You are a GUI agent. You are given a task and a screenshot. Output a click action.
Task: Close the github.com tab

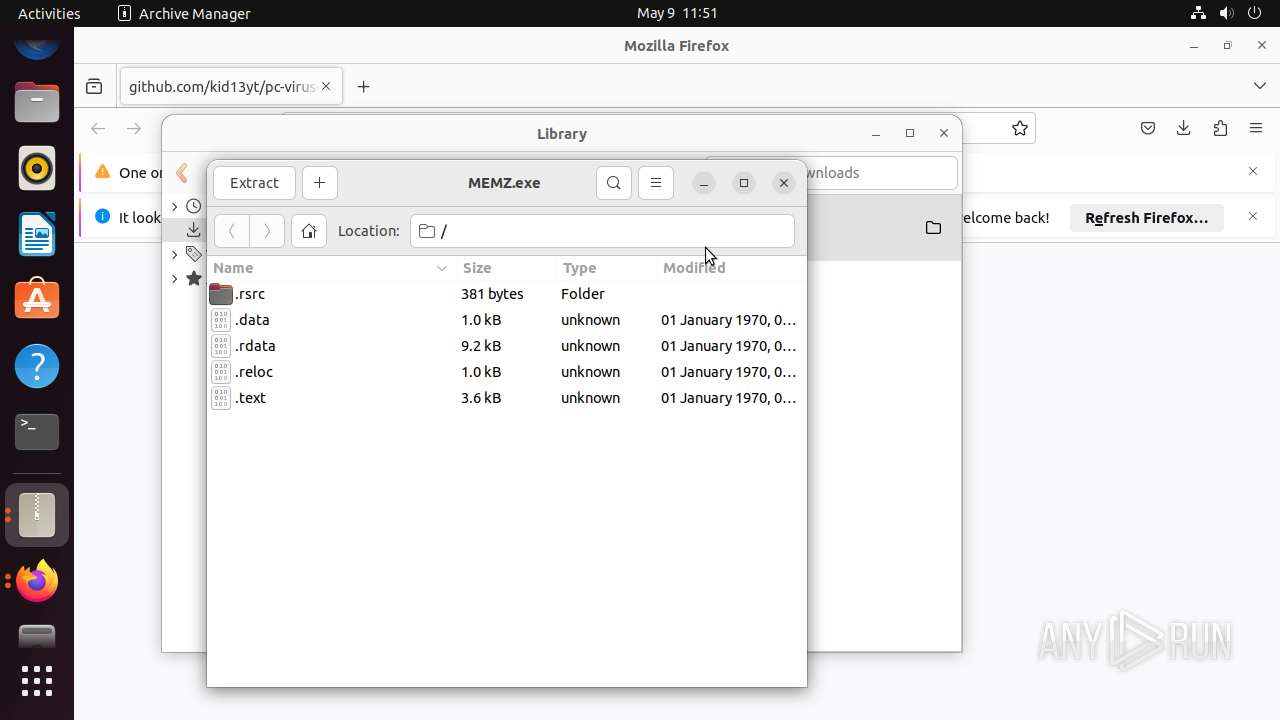pos(326,87)
